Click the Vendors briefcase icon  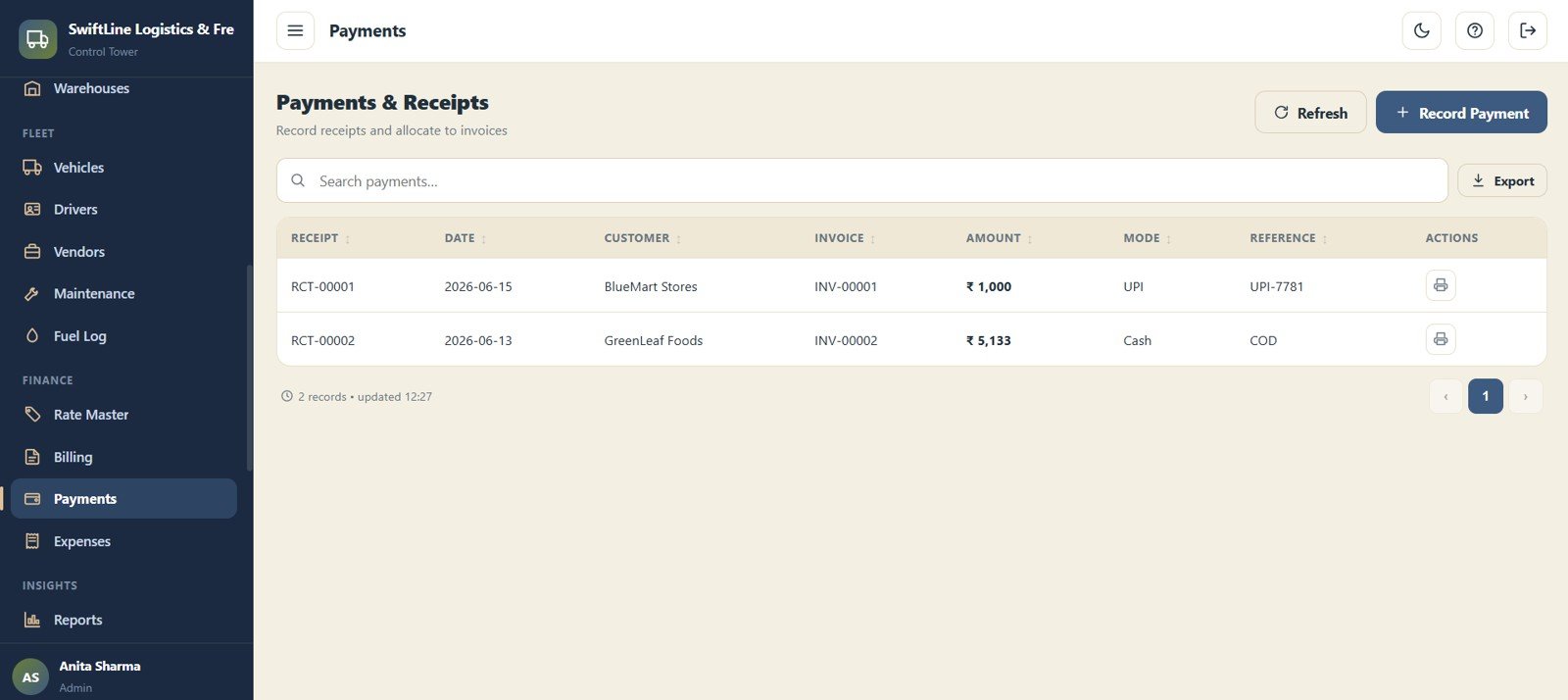coord(32,252)
